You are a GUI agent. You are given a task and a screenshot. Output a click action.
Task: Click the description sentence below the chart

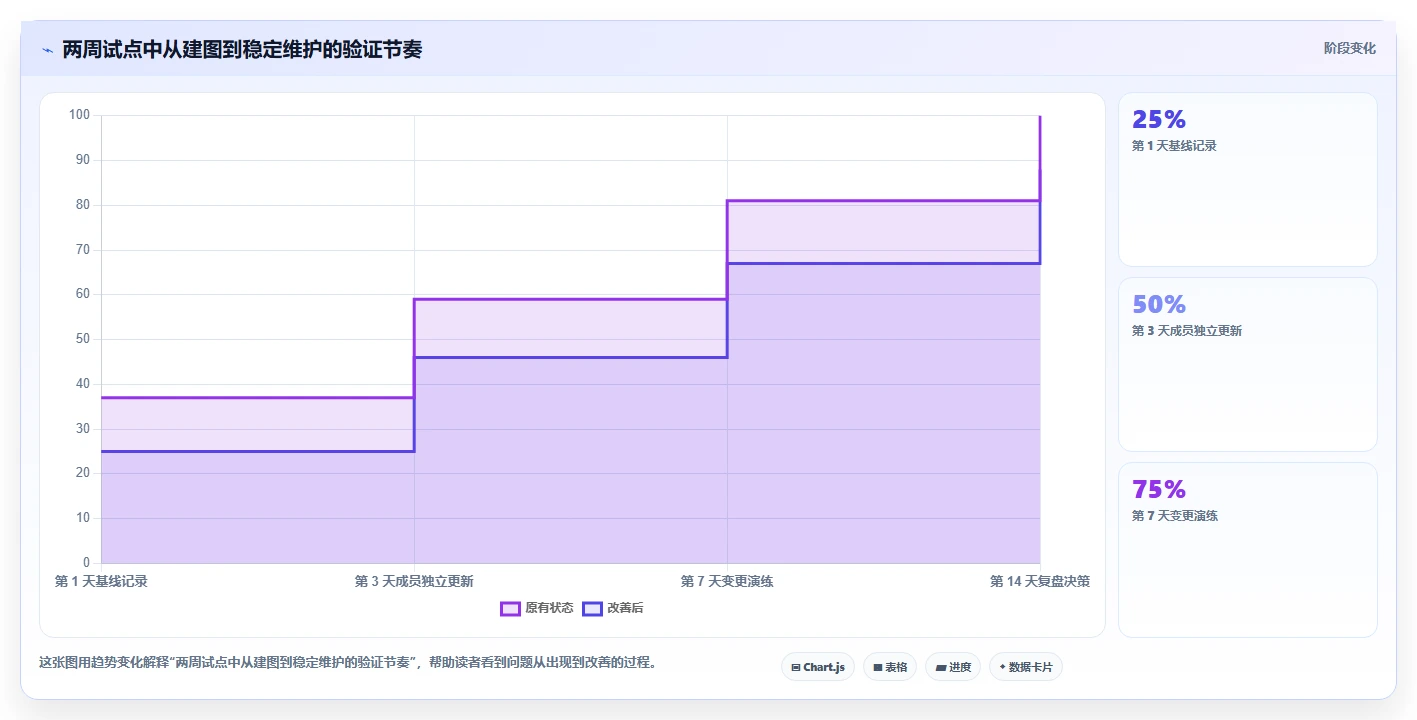coord(348,662)
